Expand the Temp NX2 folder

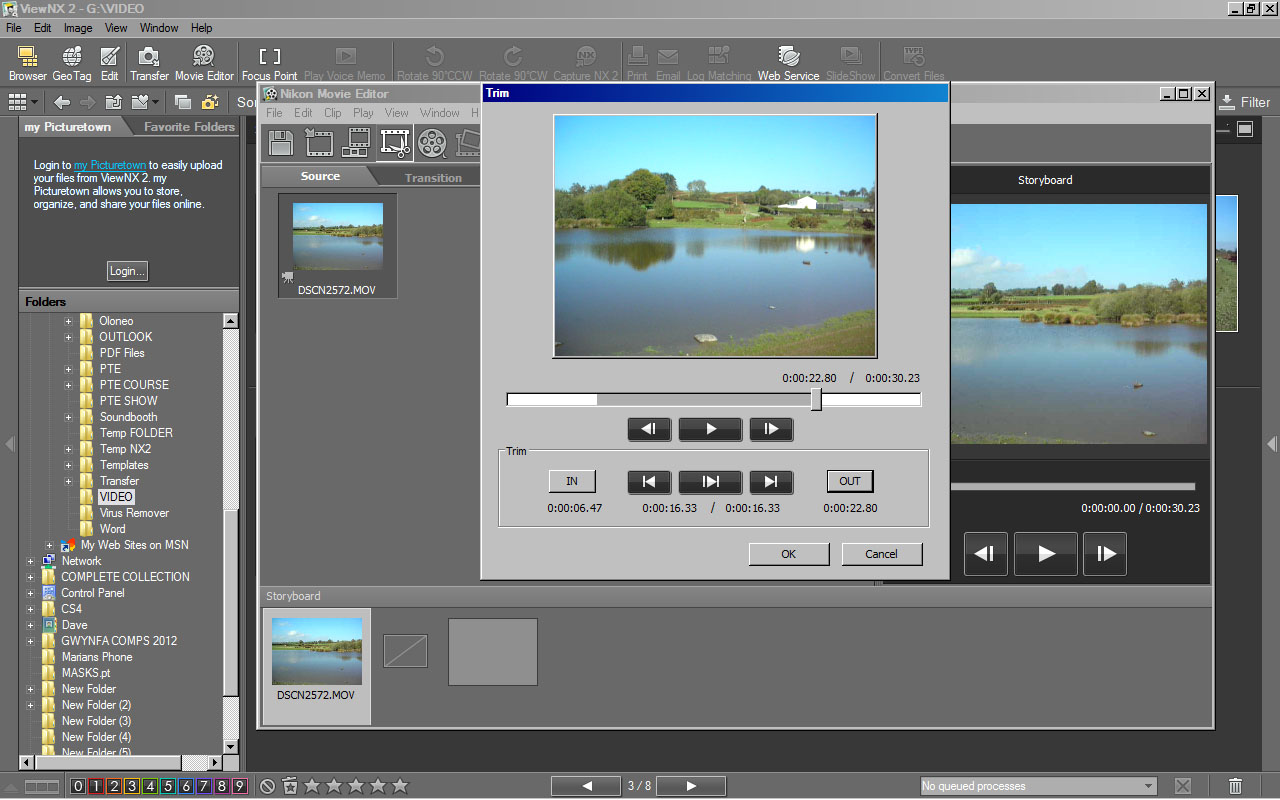tap(69, 449)
